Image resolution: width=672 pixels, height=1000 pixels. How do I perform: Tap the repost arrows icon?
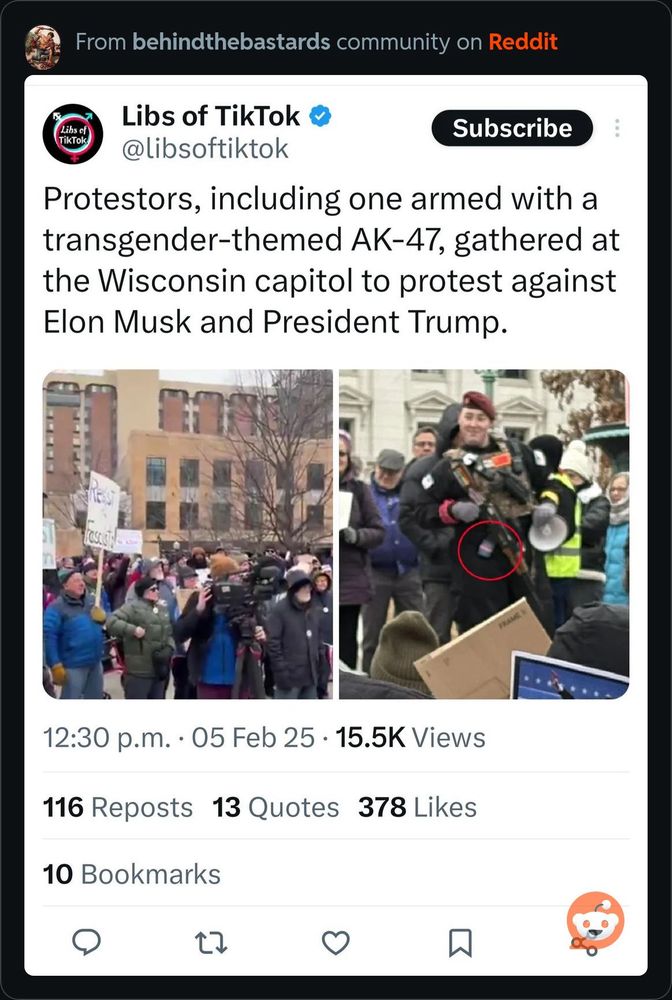pos(211,943)
